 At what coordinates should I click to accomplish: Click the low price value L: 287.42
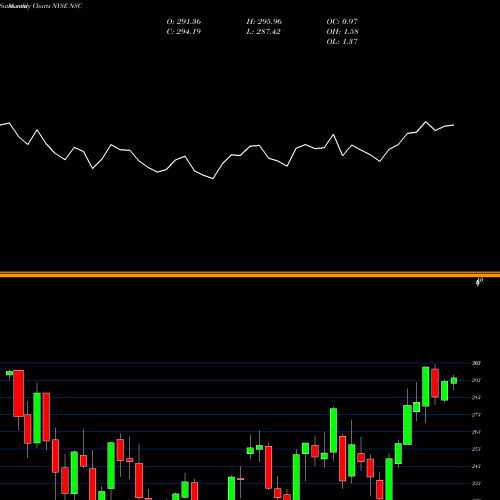click(x=263, y=32)
